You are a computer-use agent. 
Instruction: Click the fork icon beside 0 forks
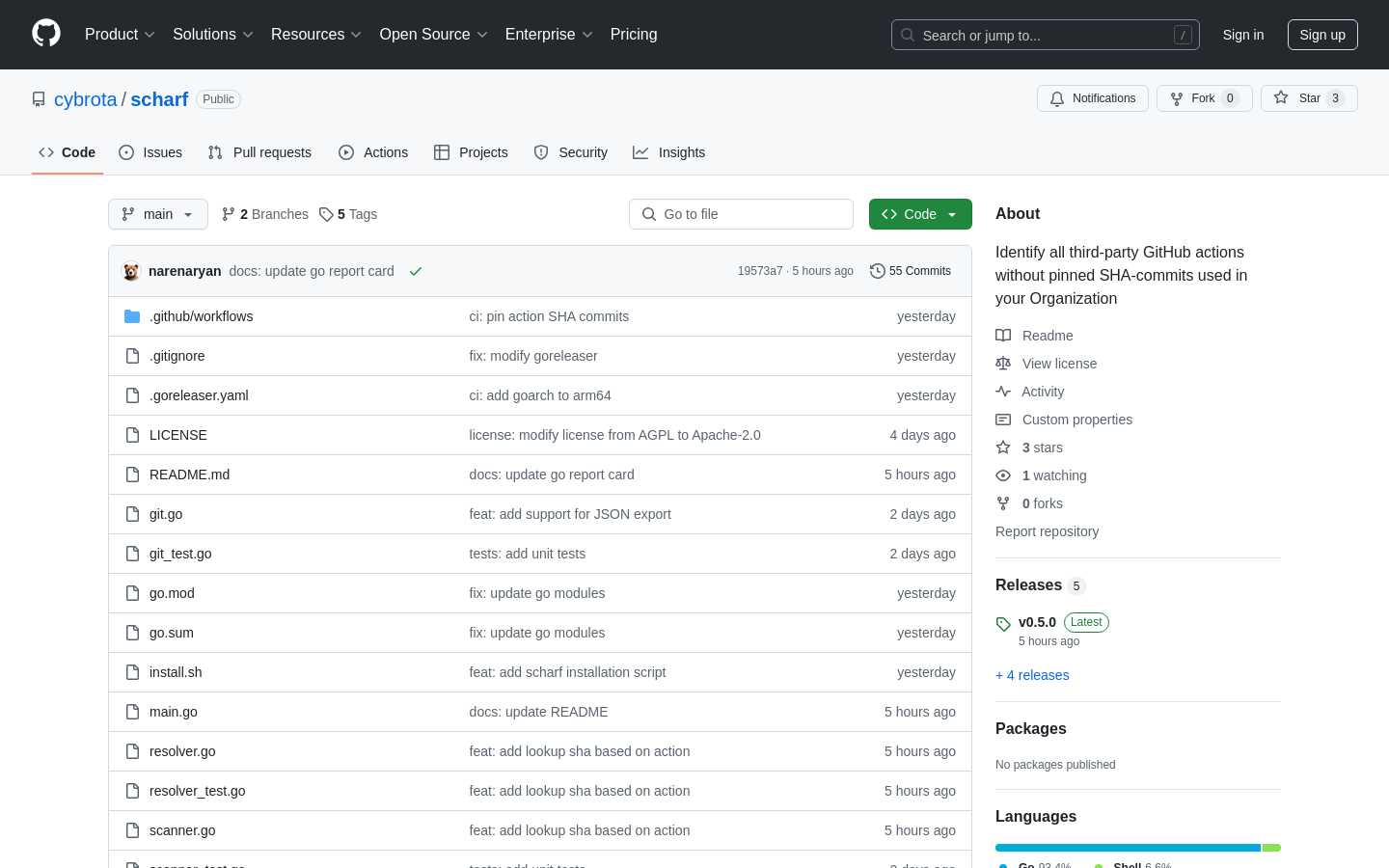click(x=1003, y=503)
